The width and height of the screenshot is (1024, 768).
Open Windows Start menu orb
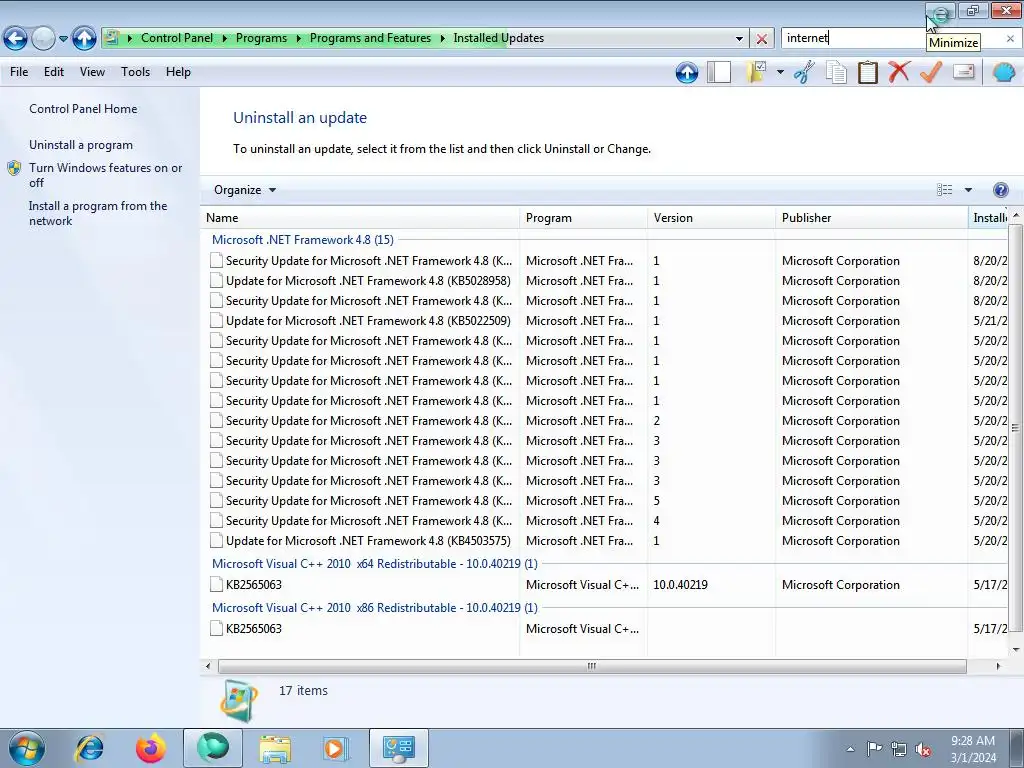pos(27,748)
